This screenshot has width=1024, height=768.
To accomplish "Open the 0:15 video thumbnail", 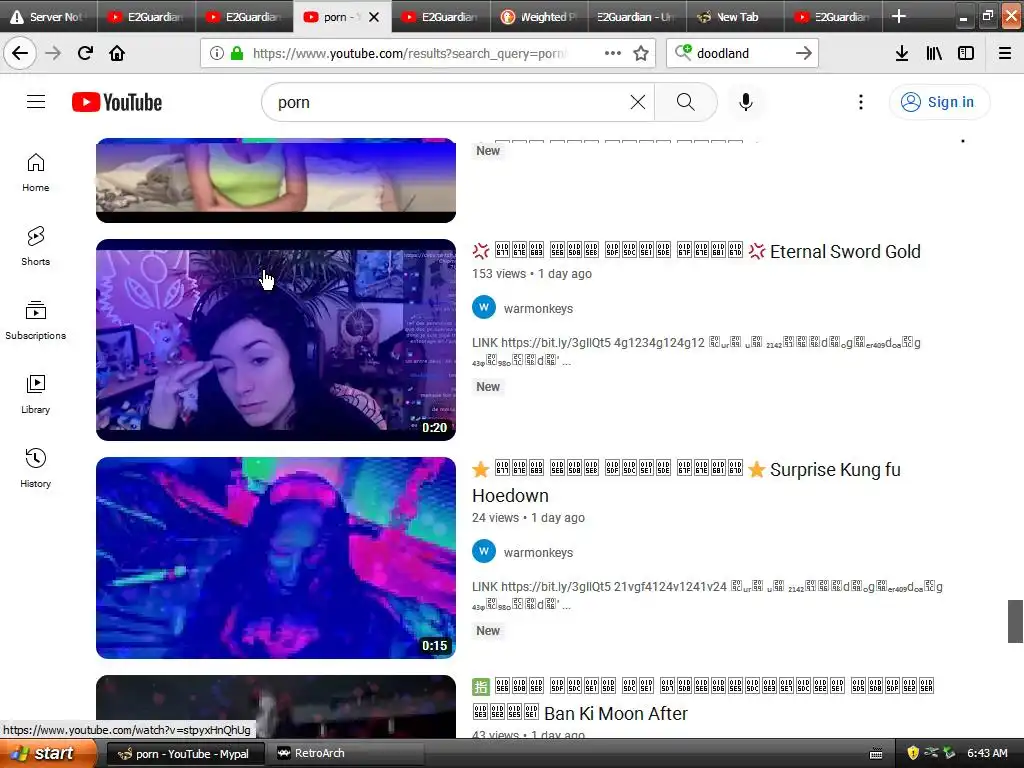I will pos(276,558).
